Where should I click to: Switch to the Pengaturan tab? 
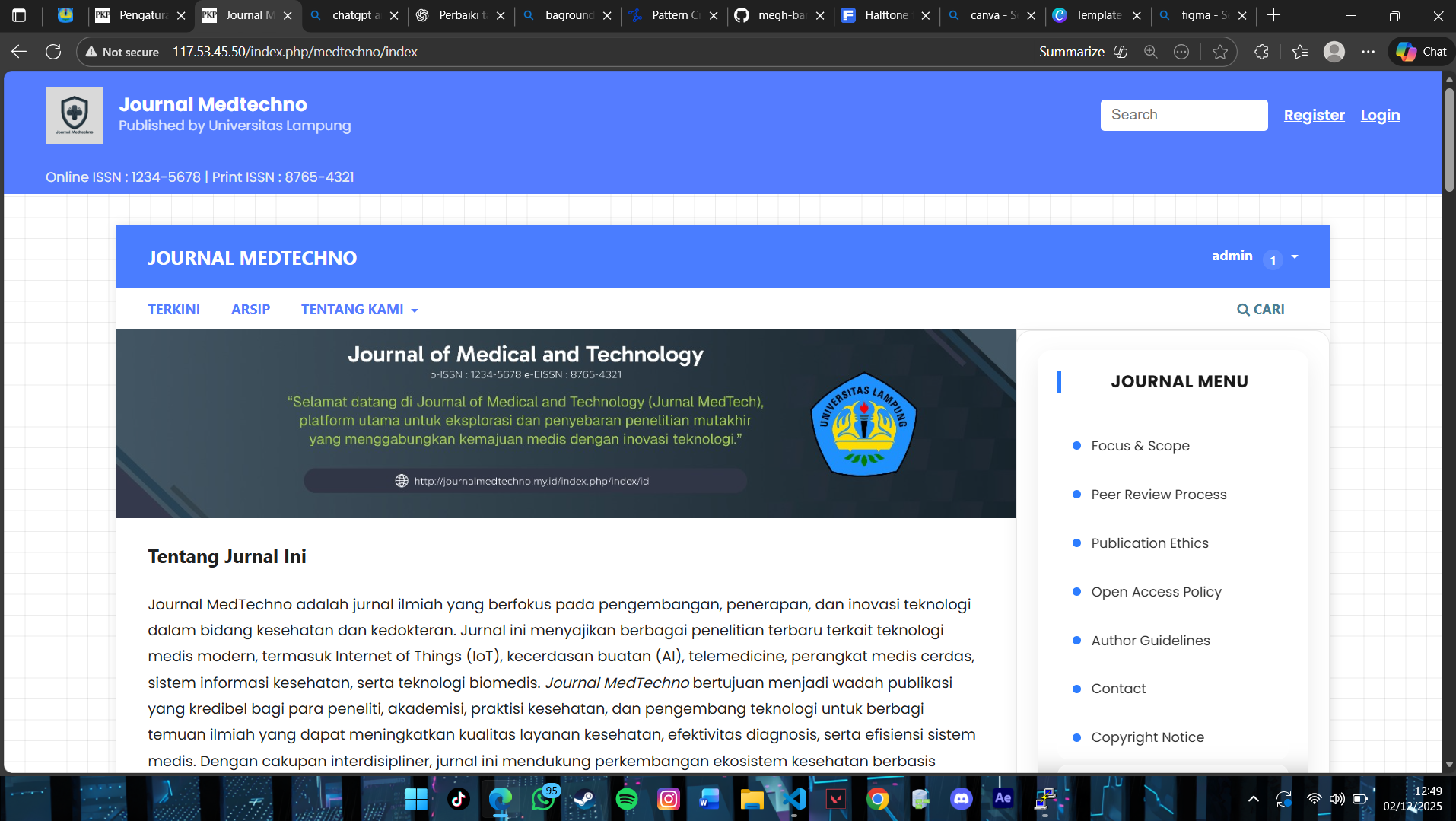141,15
